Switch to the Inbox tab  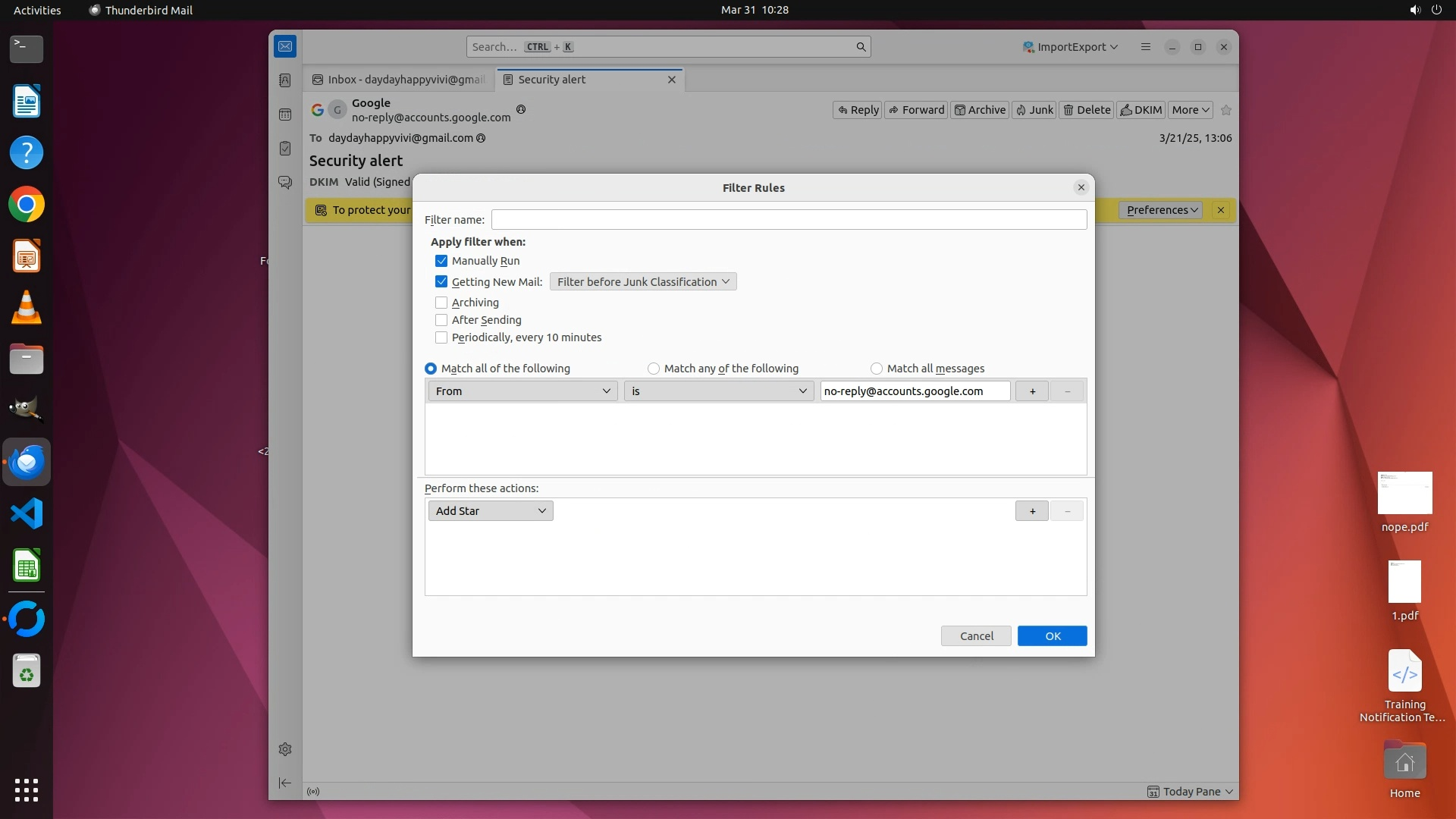[x=400, y=80]
